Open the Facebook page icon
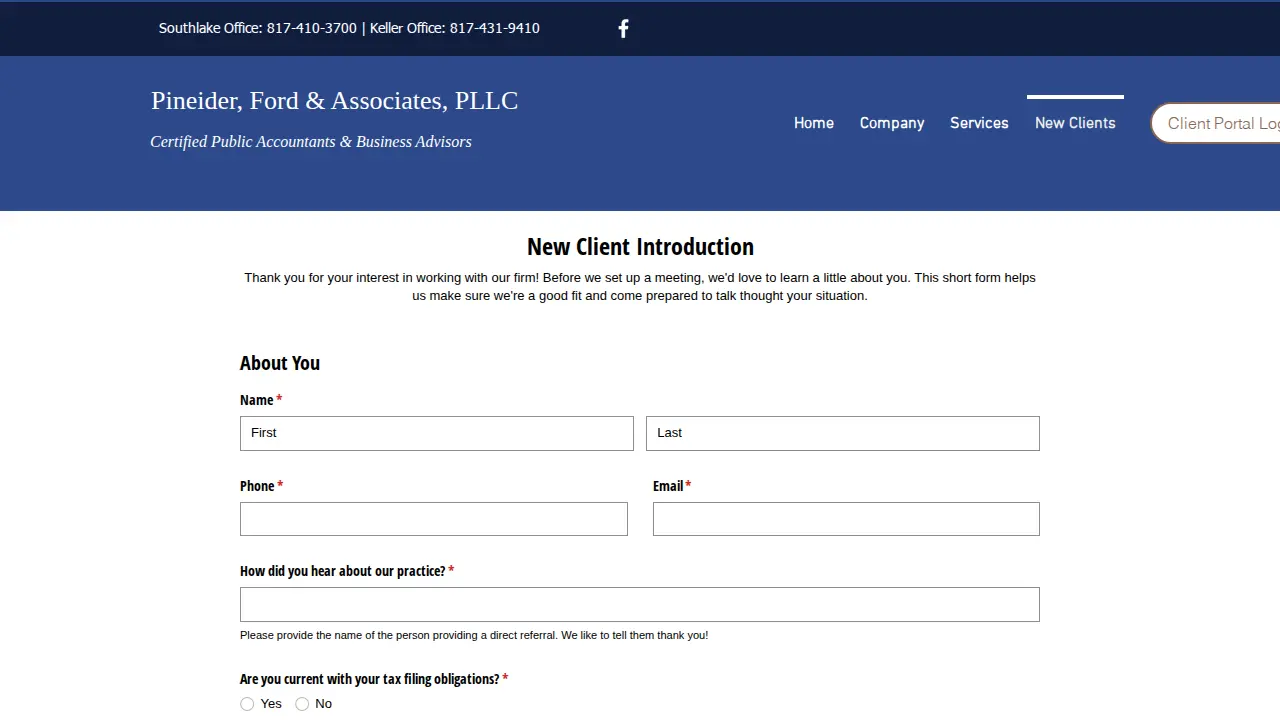 [623, 28]
